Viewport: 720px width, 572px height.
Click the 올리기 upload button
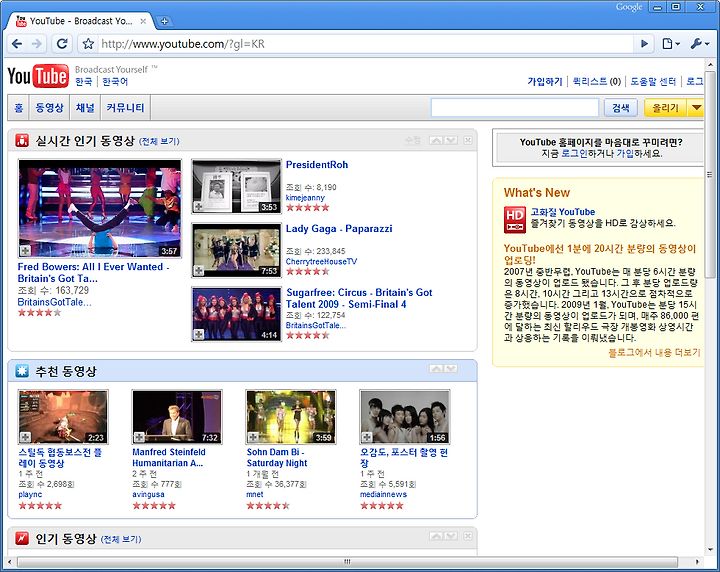(665, 108)
